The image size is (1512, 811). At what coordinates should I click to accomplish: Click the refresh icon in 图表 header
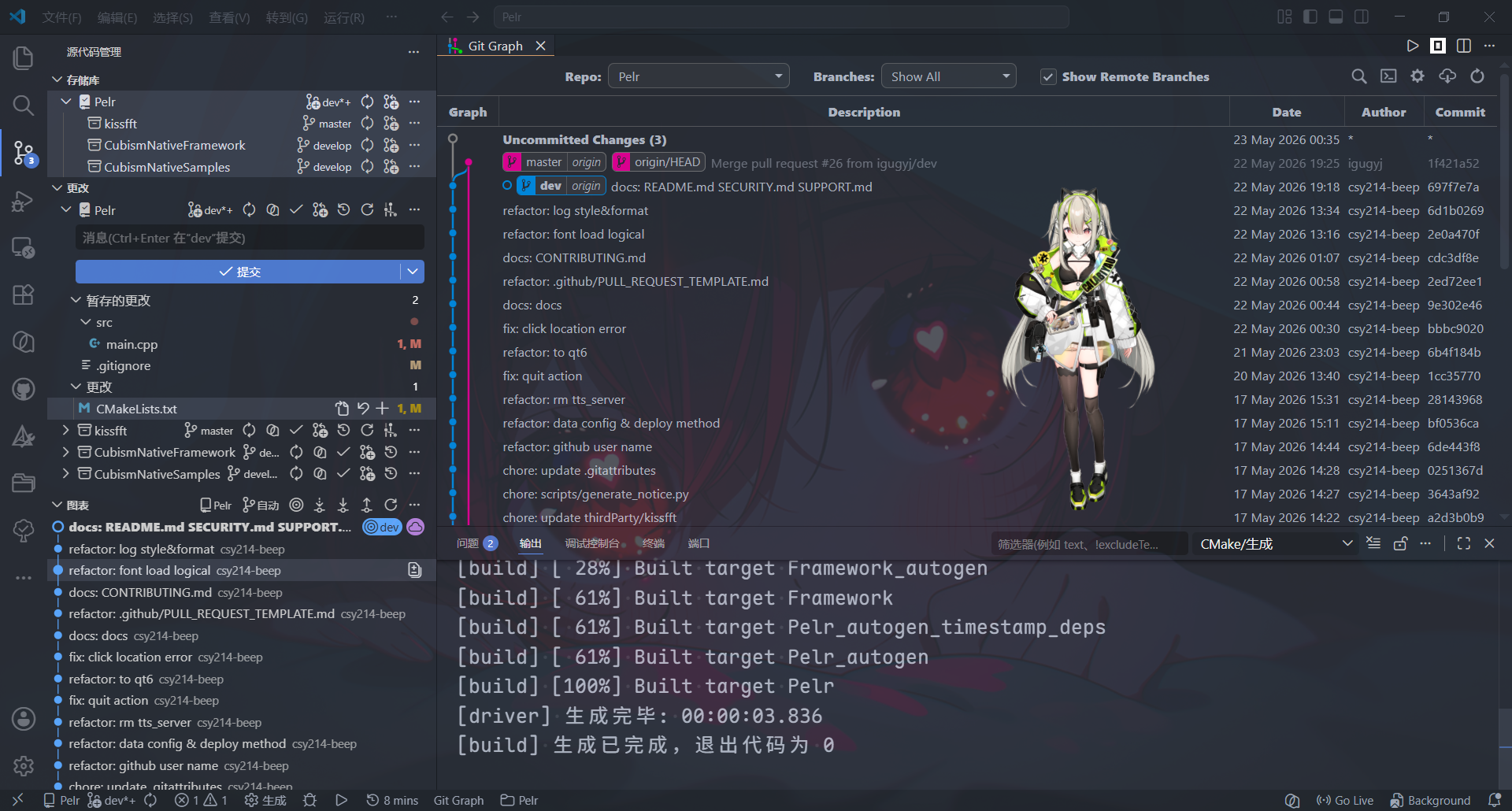[391, 505]
